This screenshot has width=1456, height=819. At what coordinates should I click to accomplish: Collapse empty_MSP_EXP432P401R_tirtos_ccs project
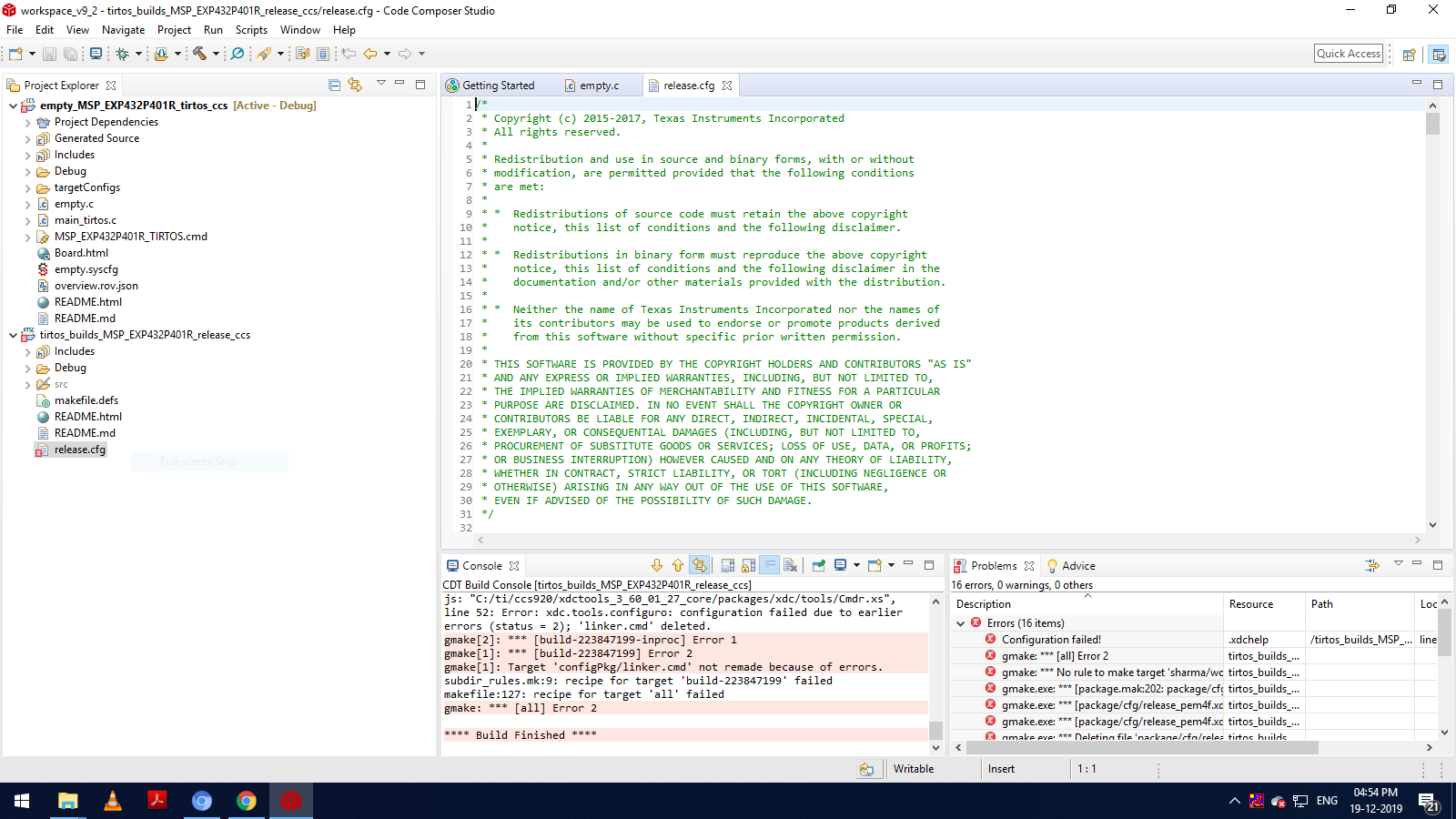click(x=13, y=106)
